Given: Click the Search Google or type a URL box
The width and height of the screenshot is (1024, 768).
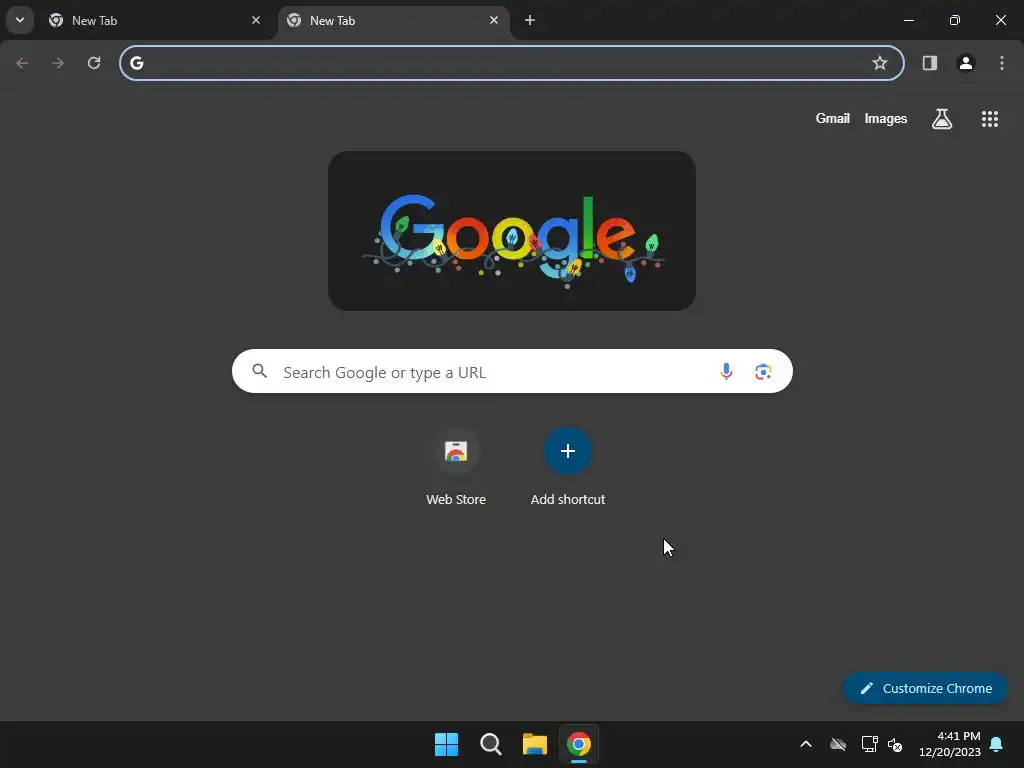Looking at the screenshot, I should click(512, 371).
